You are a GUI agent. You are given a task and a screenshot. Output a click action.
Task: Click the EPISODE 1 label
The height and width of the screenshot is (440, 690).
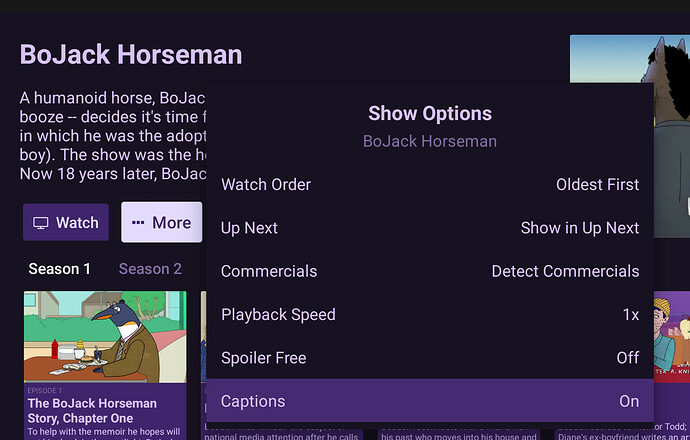click(44, 390)
